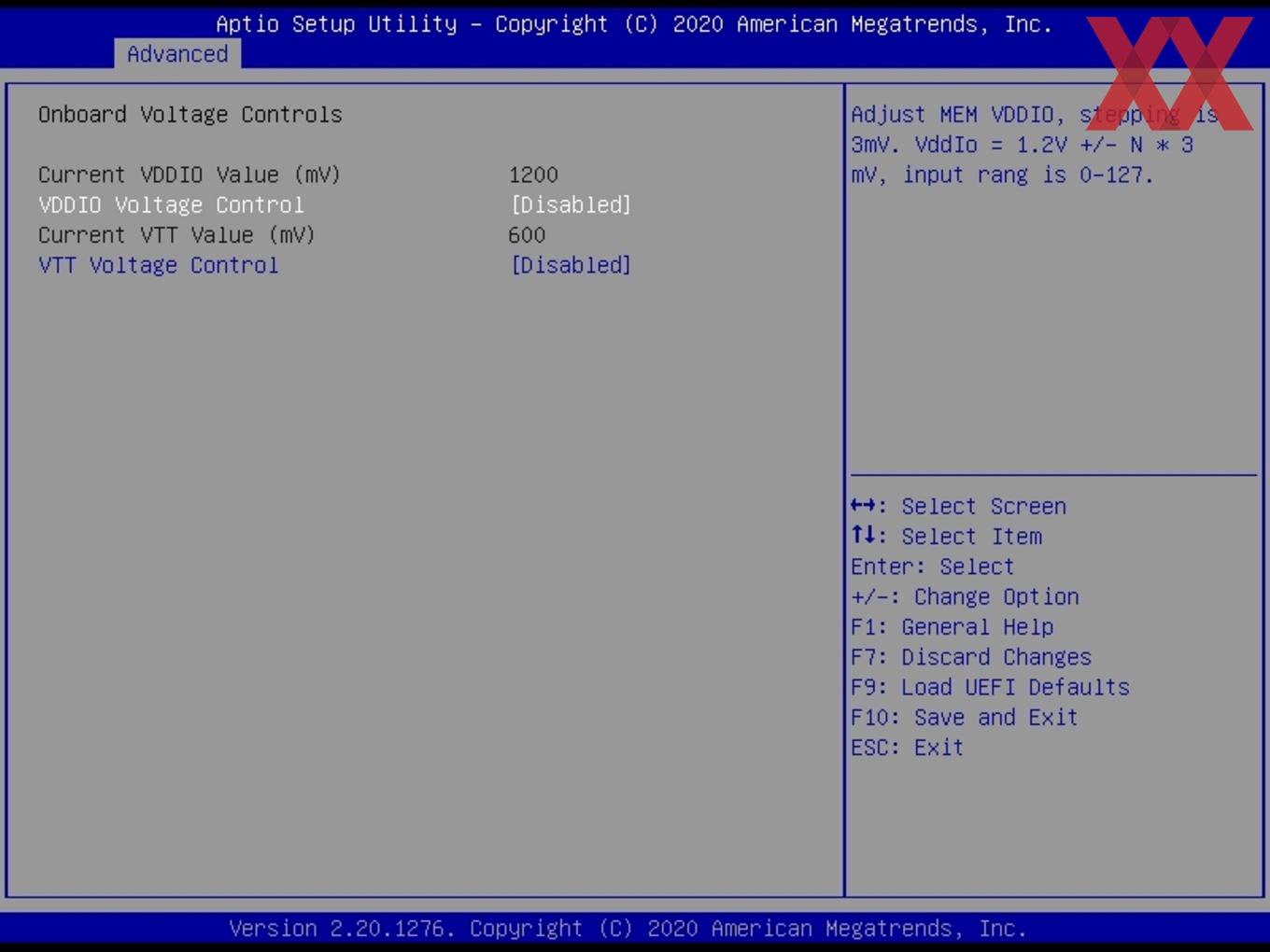The image size is (1270, 952).
Task: Click the Onboard Voltage Controls heading
Action: point(190,115)
